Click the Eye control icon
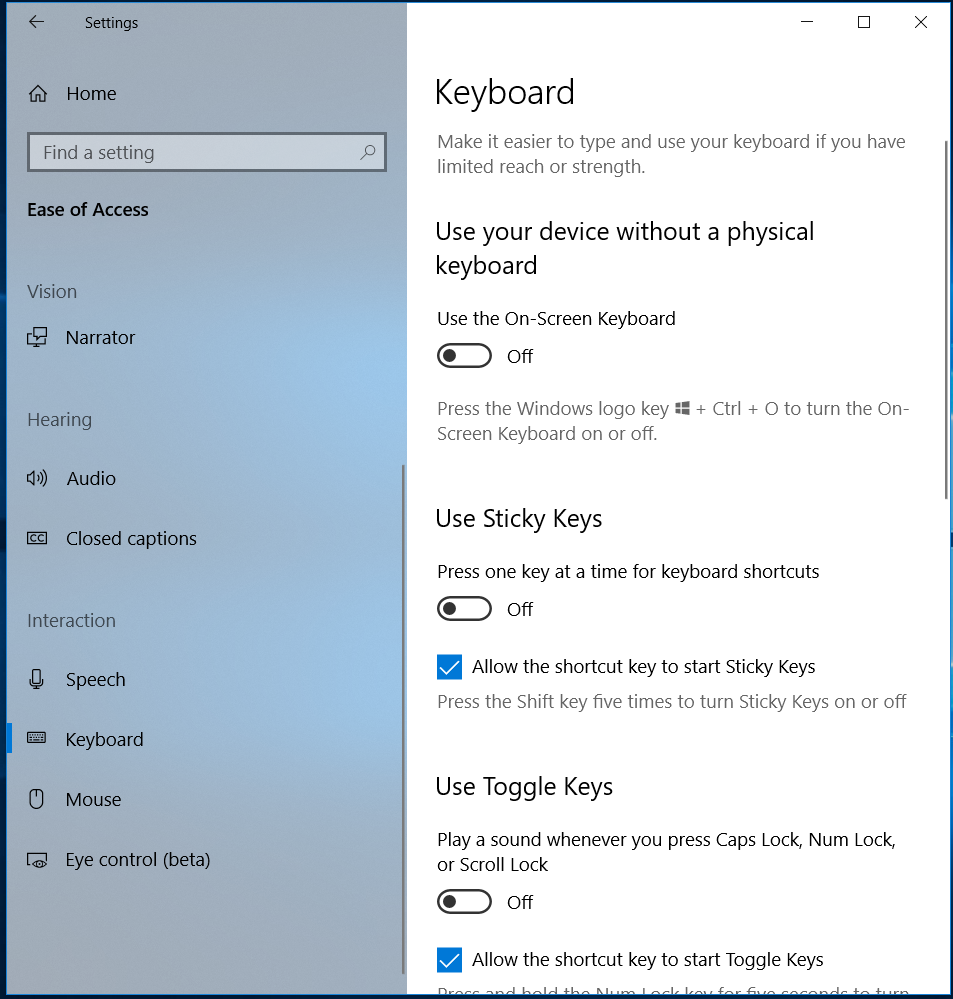Image resolution: width=953 pixels, height=999 pixels. point(38,860)
